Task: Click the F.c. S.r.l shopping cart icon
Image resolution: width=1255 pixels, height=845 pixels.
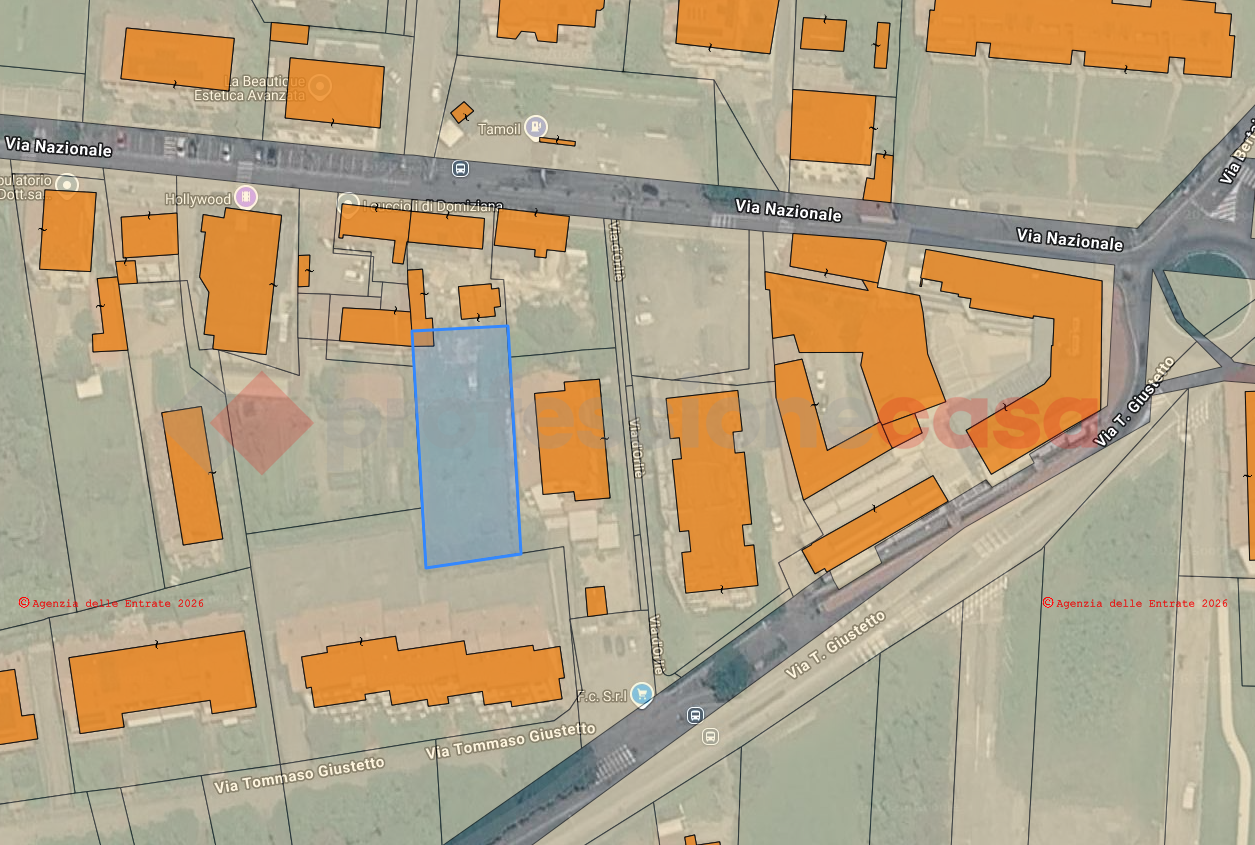Action: pyautogui.click(x=642, y=693)
